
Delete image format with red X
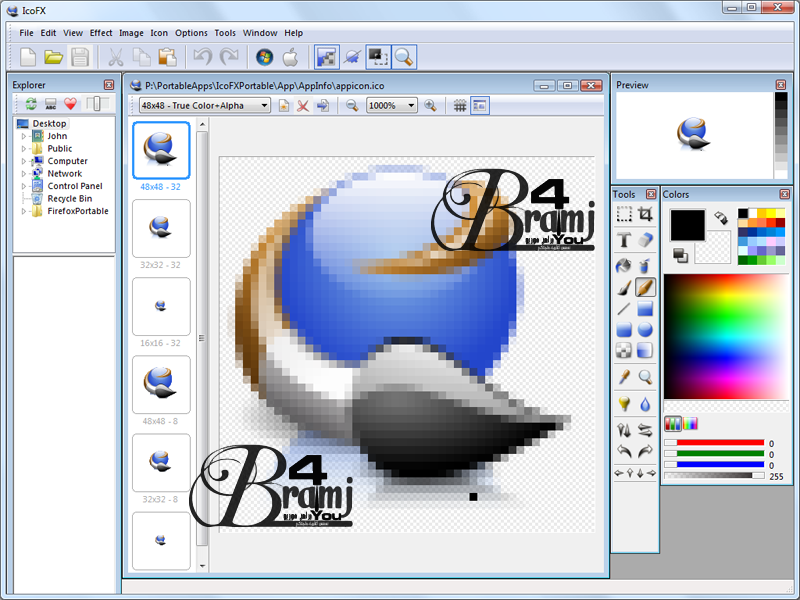pyautogui.click(x=303, y=106)
